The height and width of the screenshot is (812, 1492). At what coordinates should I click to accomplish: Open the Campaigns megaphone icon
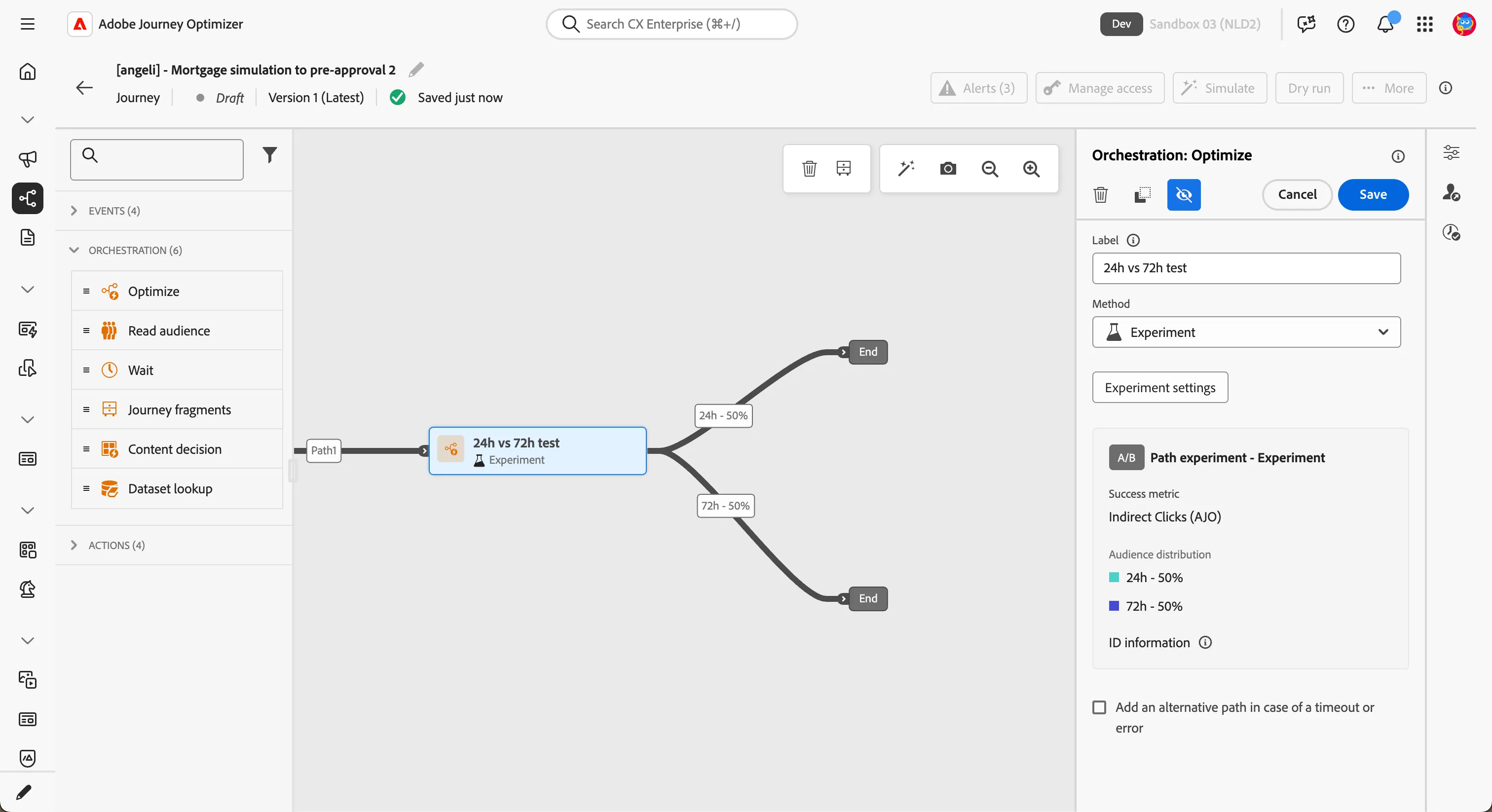click(x=27, y=159)
